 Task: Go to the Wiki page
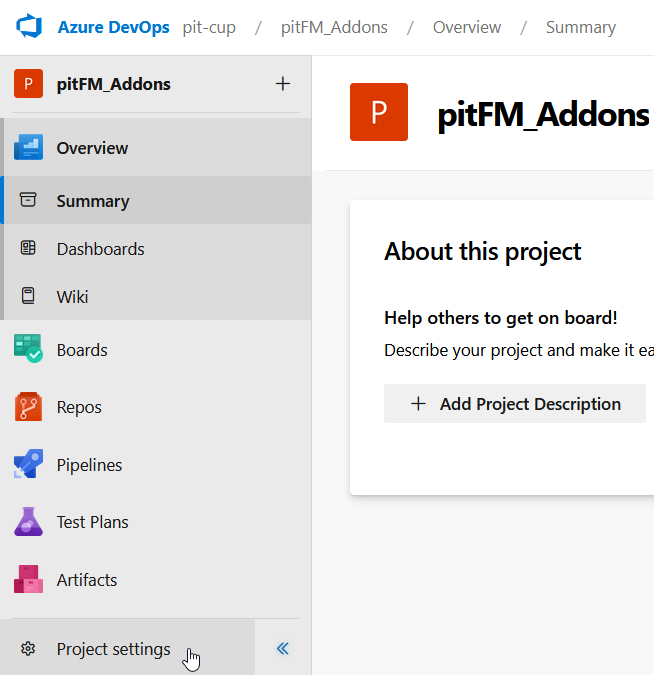click(72, 297)
